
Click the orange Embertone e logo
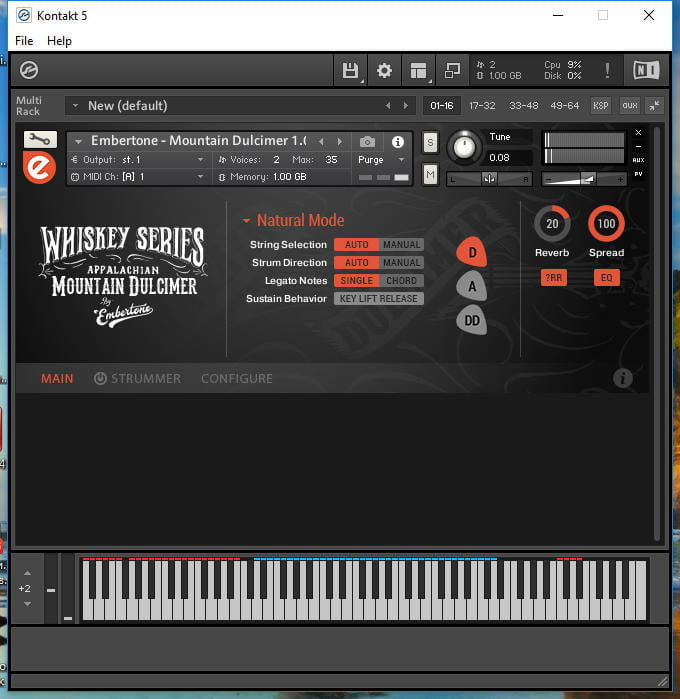coord(39,168)
